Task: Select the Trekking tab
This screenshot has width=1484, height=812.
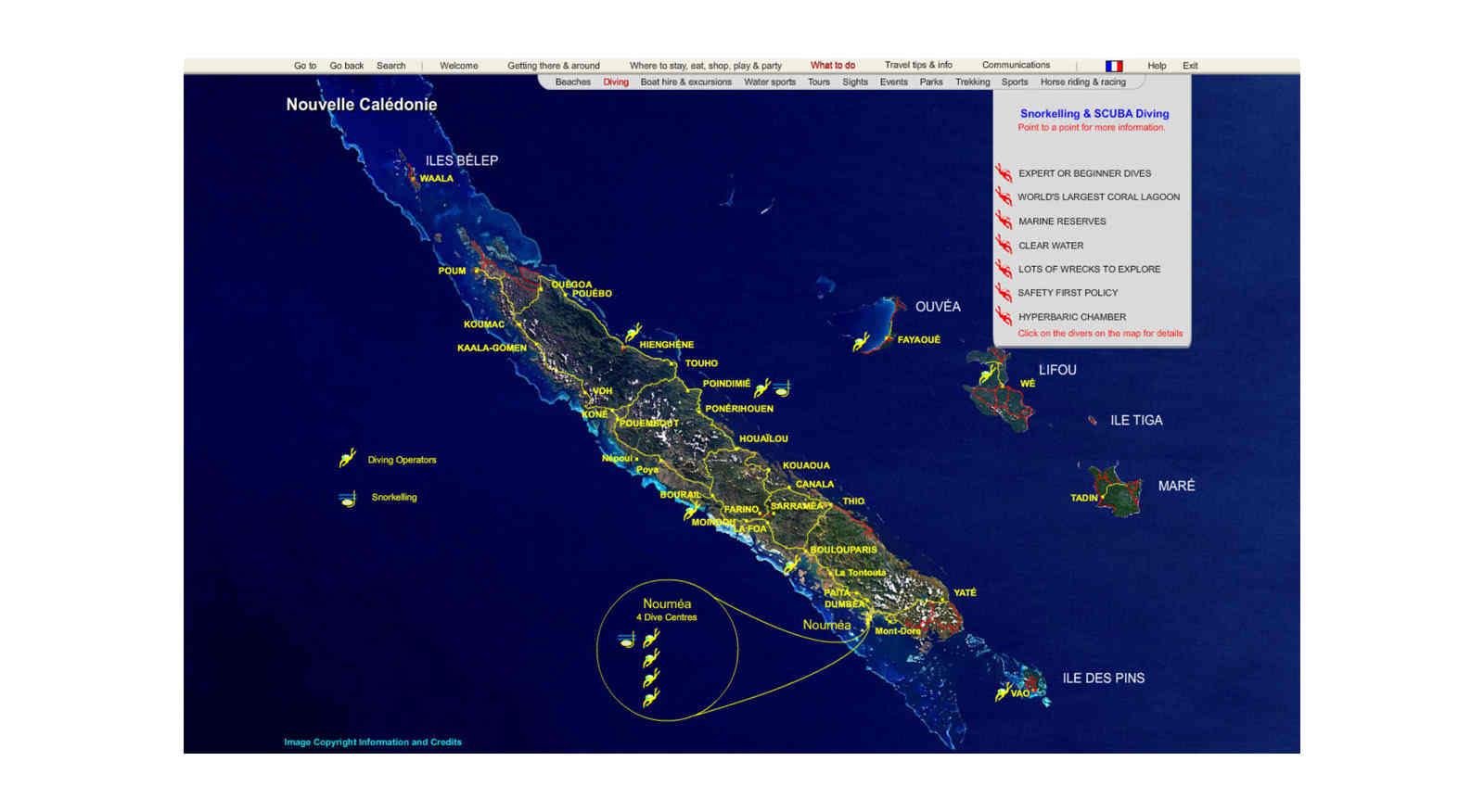Action: pyautogui.click(x=973, y=82)
